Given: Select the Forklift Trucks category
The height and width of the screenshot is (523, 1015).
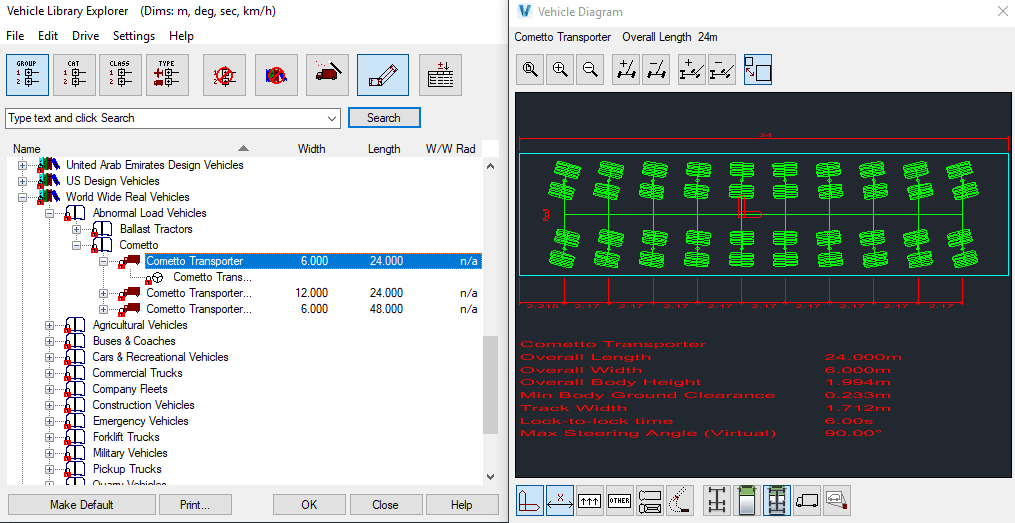Looking at the screenshot, I should coord(126,437).
